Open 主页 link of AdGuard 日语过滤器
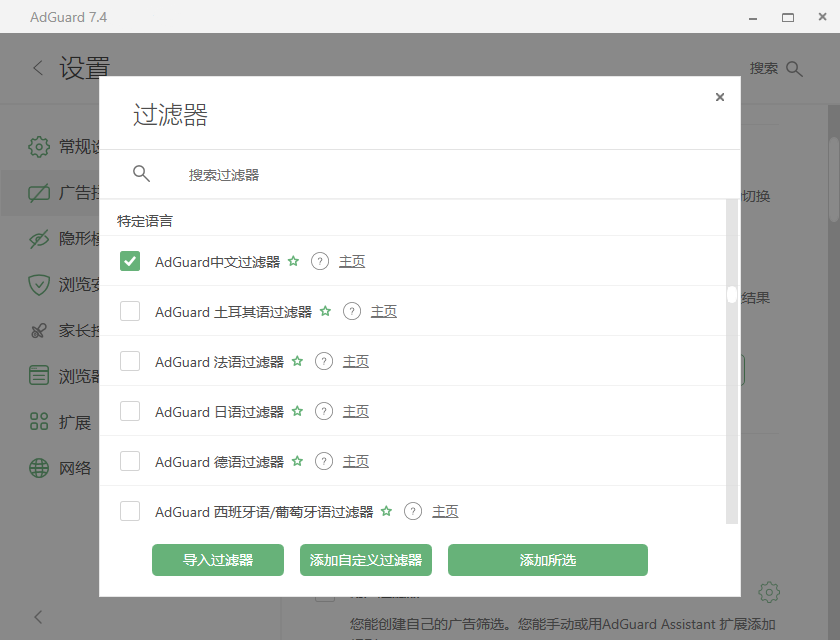 pos(356,411)
